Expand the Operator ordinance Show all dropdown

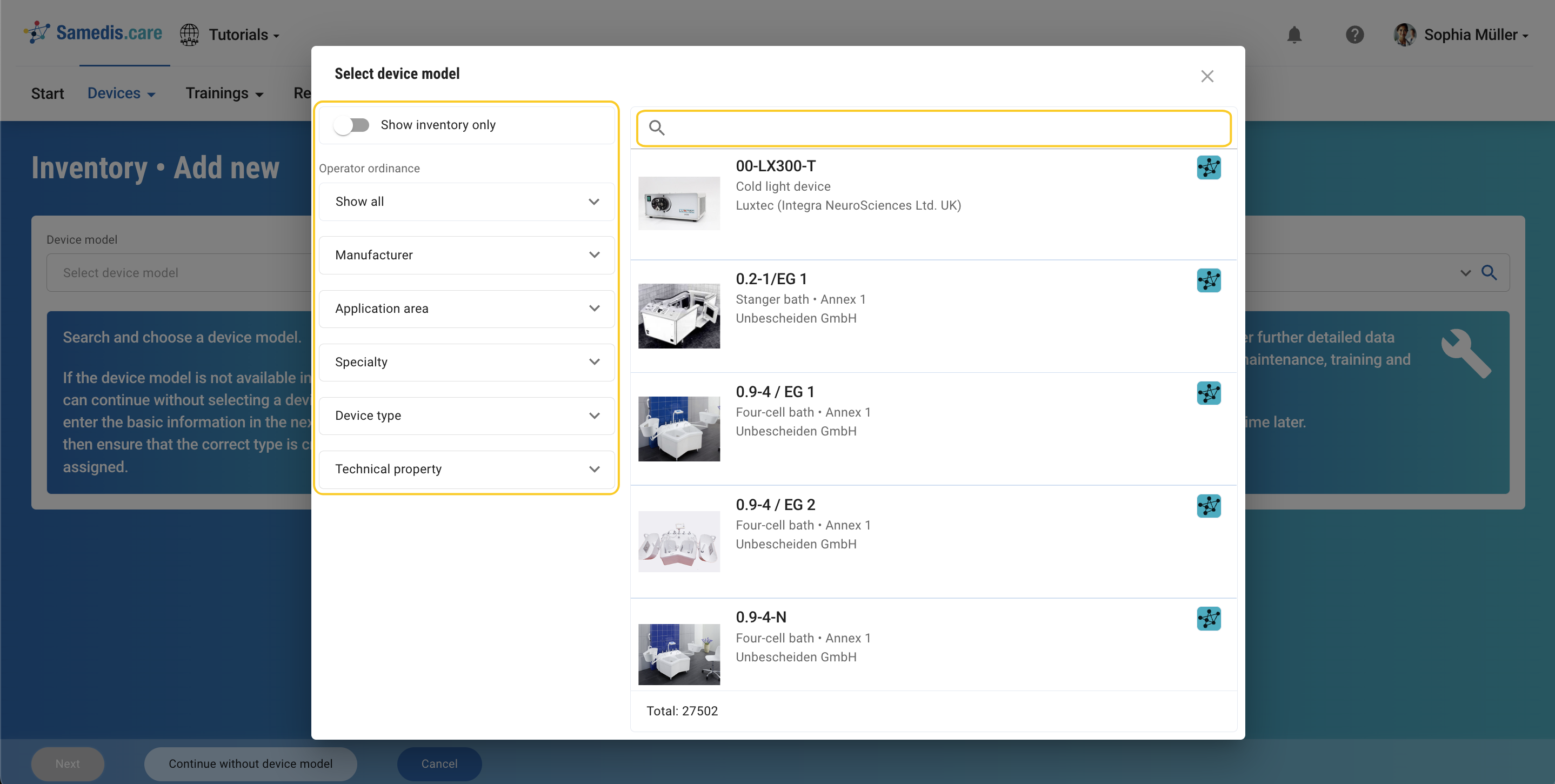[466, 202]
